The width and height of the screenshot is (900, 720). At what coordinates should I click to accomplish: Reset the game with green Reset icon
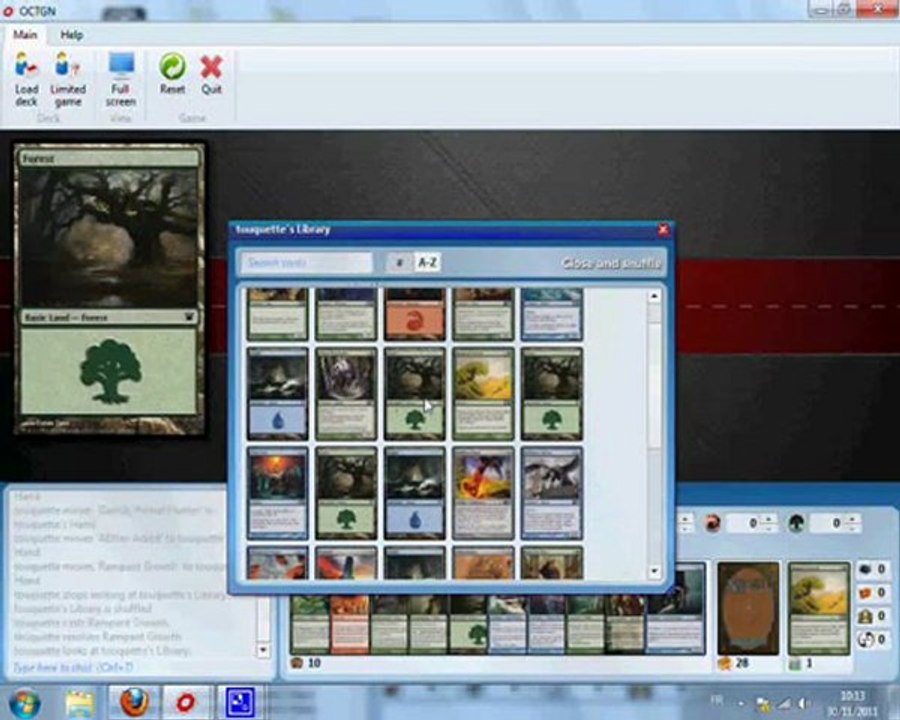(x=172, y=73)
